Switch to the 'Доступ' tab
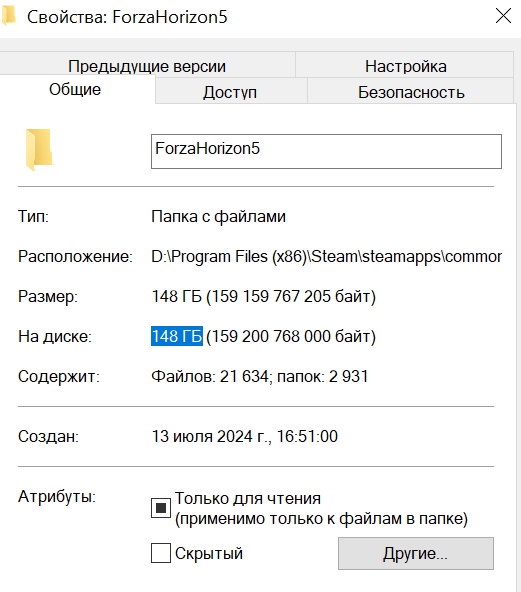521x592 pixels. pyautogui.click(x=230, y=91)
